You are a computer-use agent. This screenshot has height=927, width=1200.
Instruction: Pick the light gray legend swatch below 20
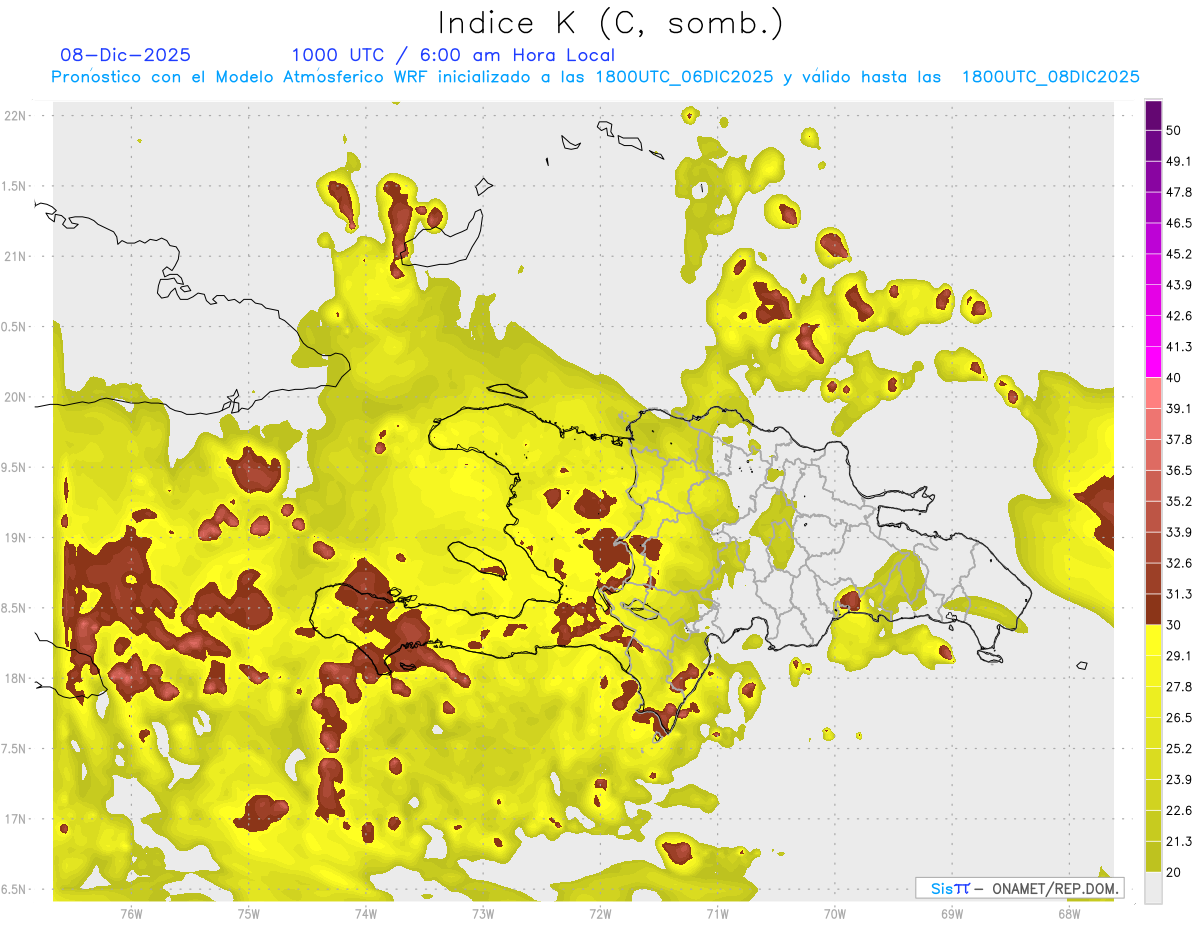tap(1153, 888)
